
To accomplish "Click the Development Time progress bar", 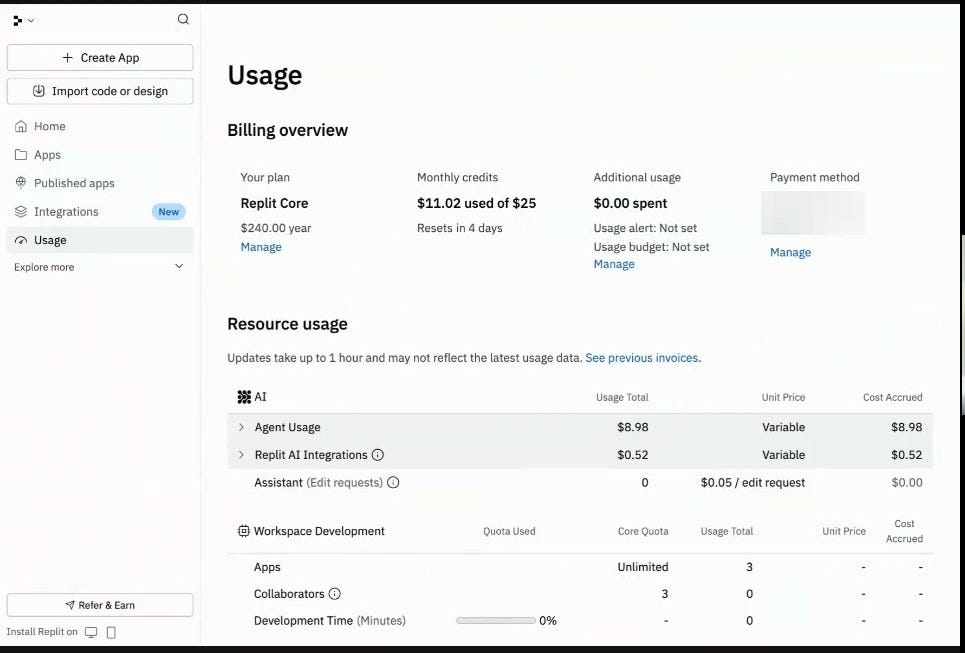I will 496,620.
